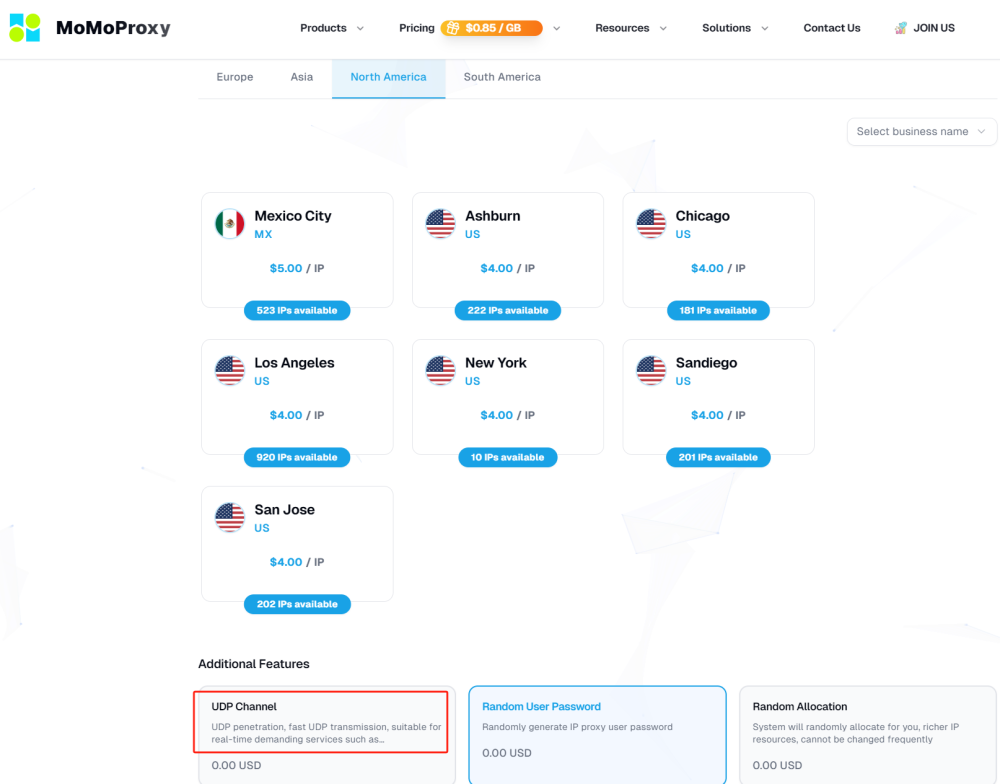The image size is (1000, 784).
Task: Click the MoMoProxy logo icon
Action: [24, 27]
